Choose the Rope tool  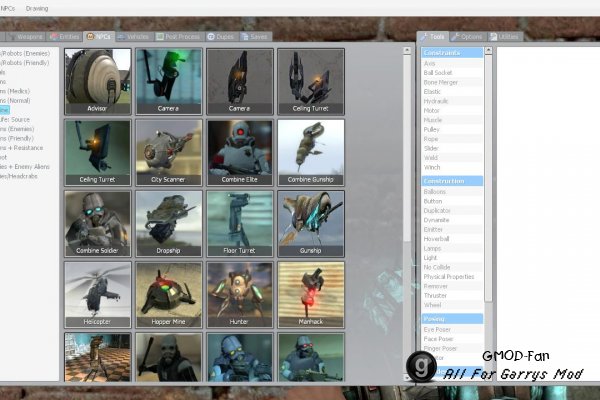[x=452, y=139]
